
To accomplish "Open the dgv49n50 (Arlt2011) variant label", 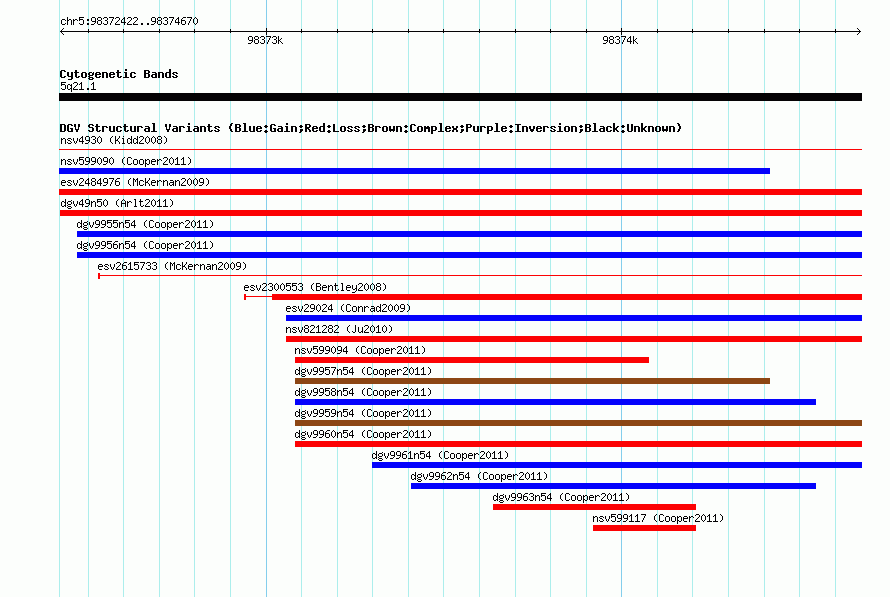I will point(117,203).
